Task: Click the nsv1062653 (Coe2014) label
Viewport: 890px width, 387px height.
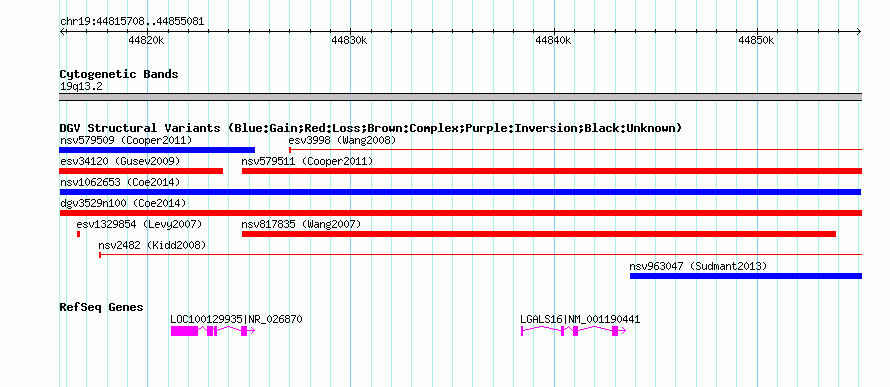Action: coord(120,182)
